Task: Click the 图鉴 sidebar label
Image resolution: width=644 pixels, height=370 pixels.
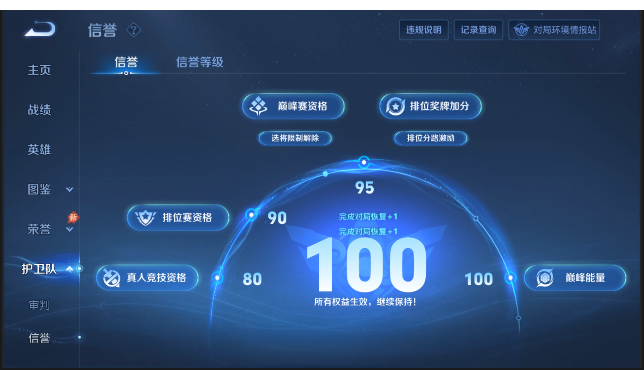Action: (x=39, y=189)
